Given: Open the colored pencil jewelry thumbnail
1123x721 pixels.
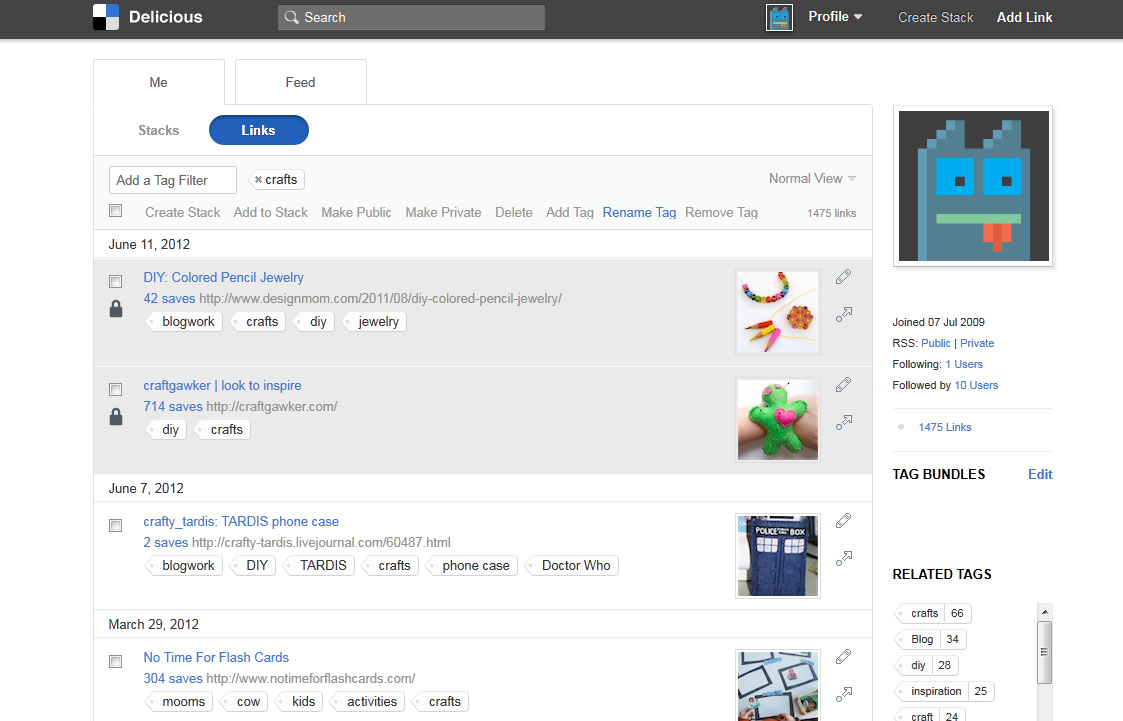Looking at the screenshot, I should 778,311.
